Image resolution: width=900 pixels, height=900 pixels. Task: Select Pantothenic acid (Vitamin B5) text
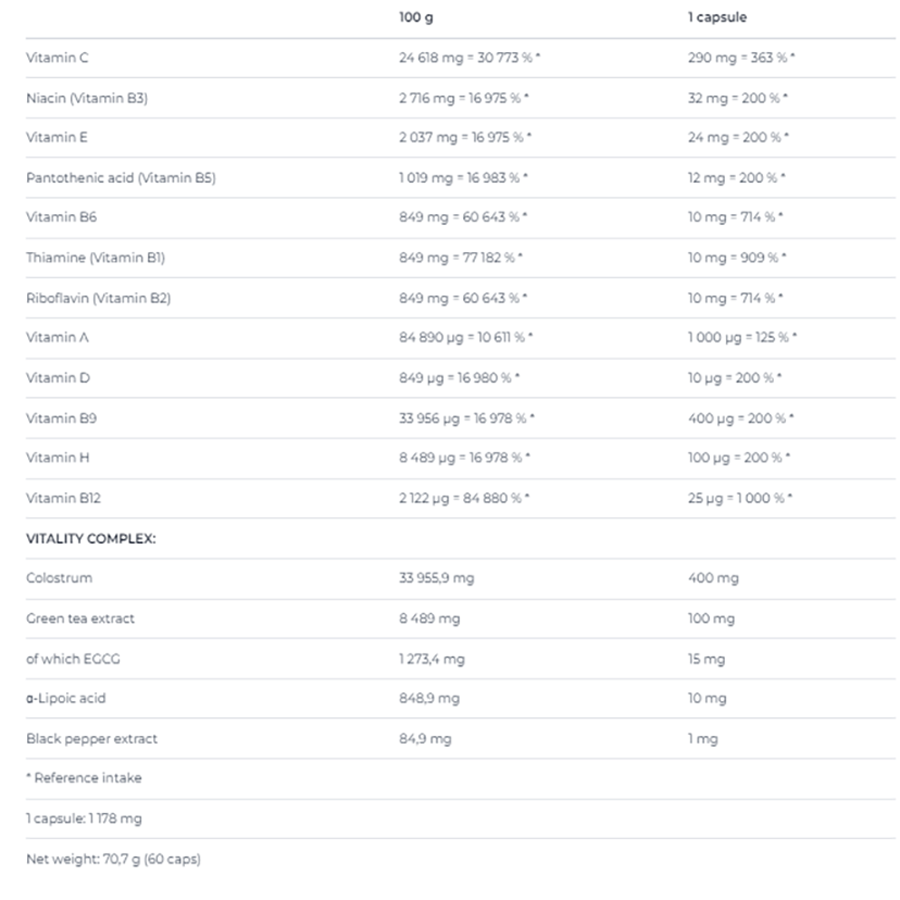point(121,178)
